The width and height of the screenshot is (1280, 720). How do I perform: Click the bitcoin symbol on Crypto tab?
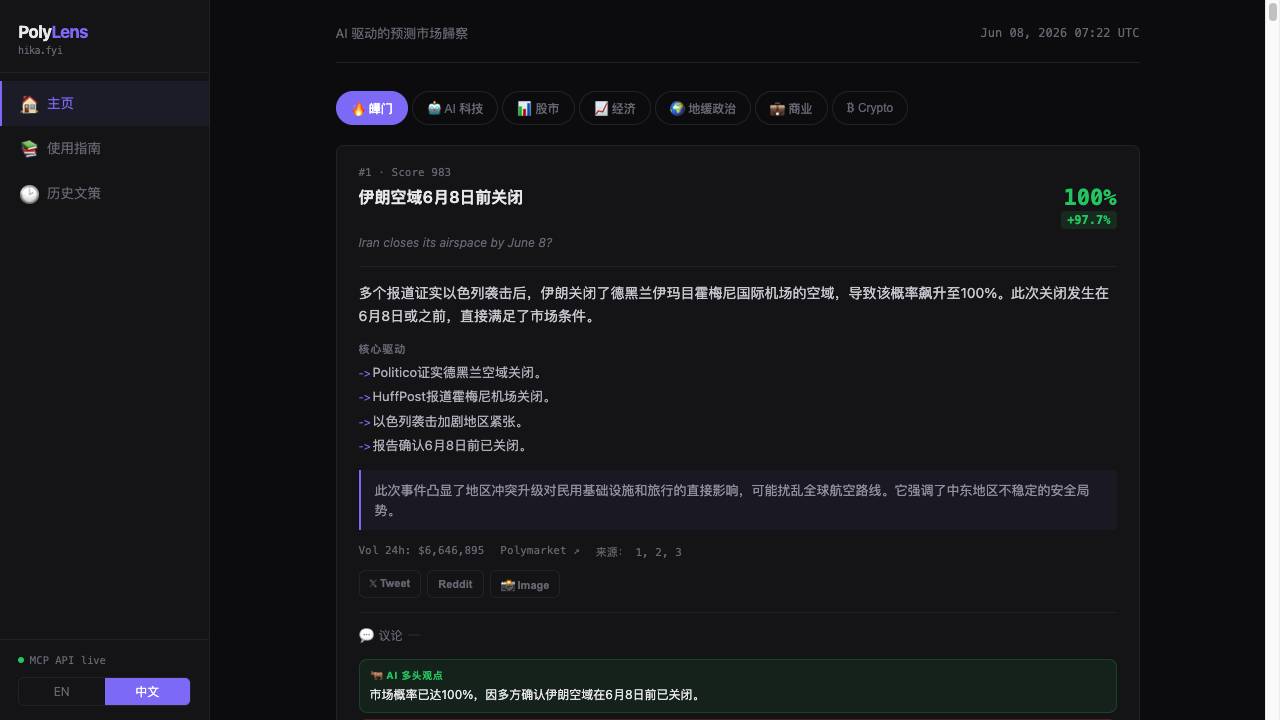(850, 108)
